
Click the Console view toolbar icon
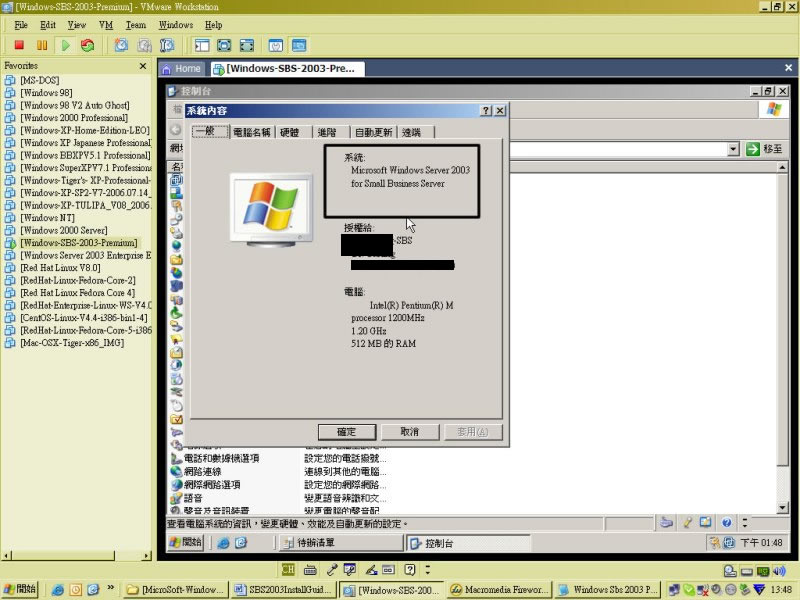(299, 45)
